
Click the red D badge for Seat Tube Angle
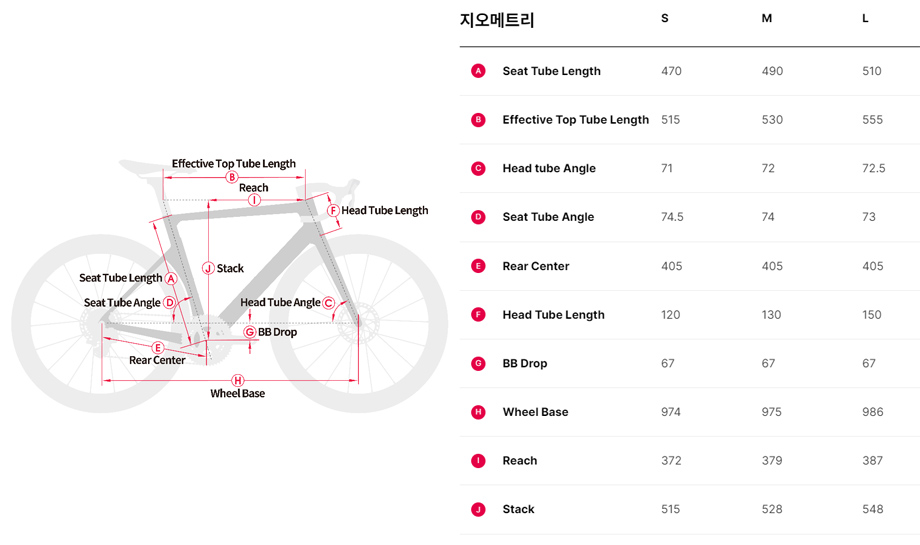coord(478,217)
